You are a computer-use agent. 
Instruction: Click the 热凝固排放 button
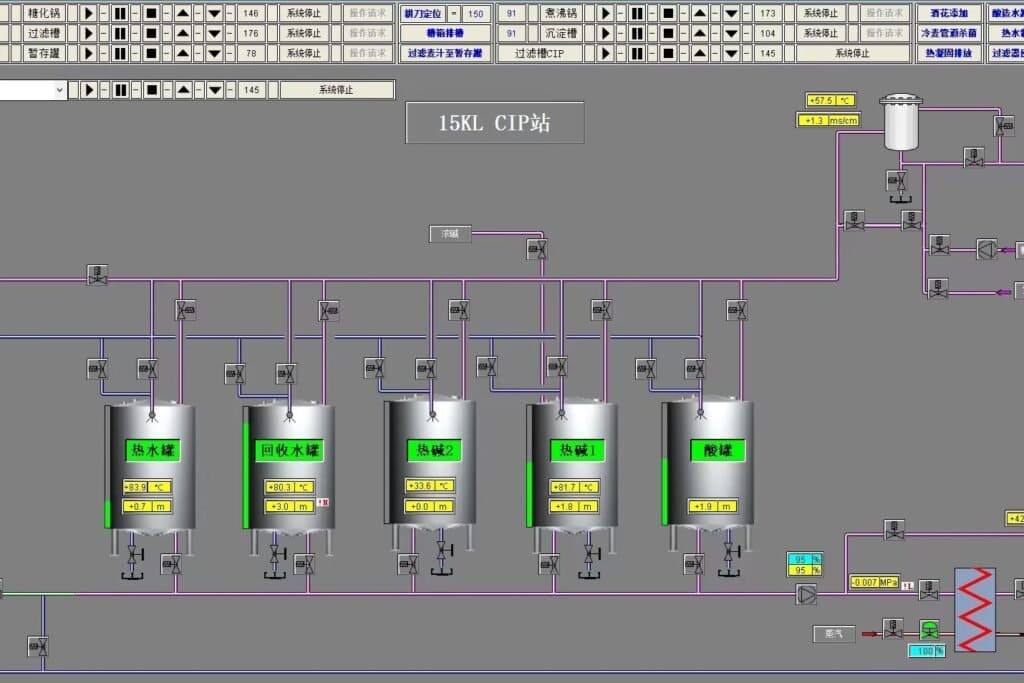(x=949, y=53)
